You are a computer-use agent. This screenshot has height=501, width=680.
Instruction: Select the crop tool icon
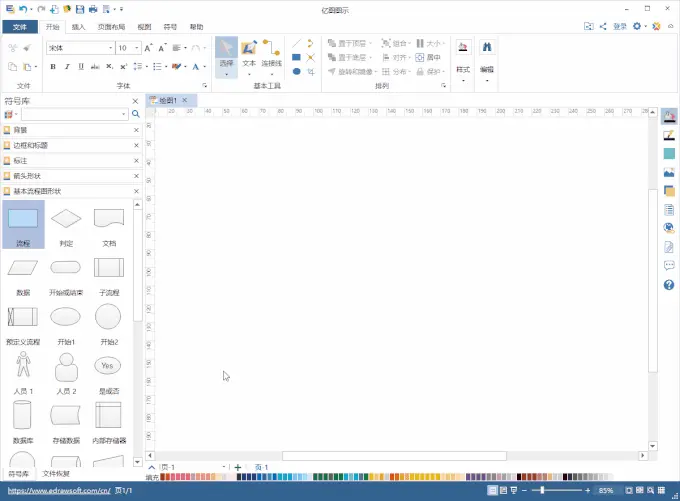[x=311, y=72]
